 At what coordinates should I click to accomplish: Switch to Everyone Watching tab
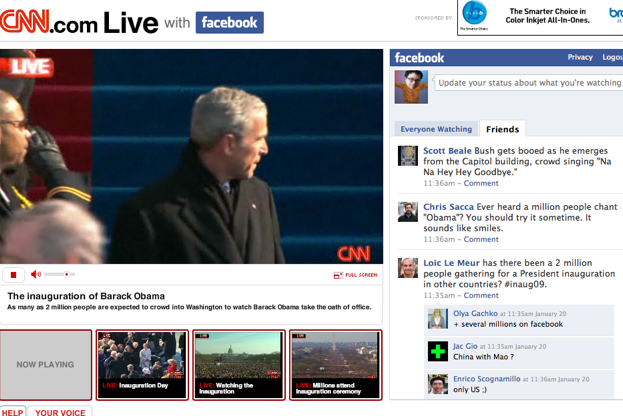436,129
